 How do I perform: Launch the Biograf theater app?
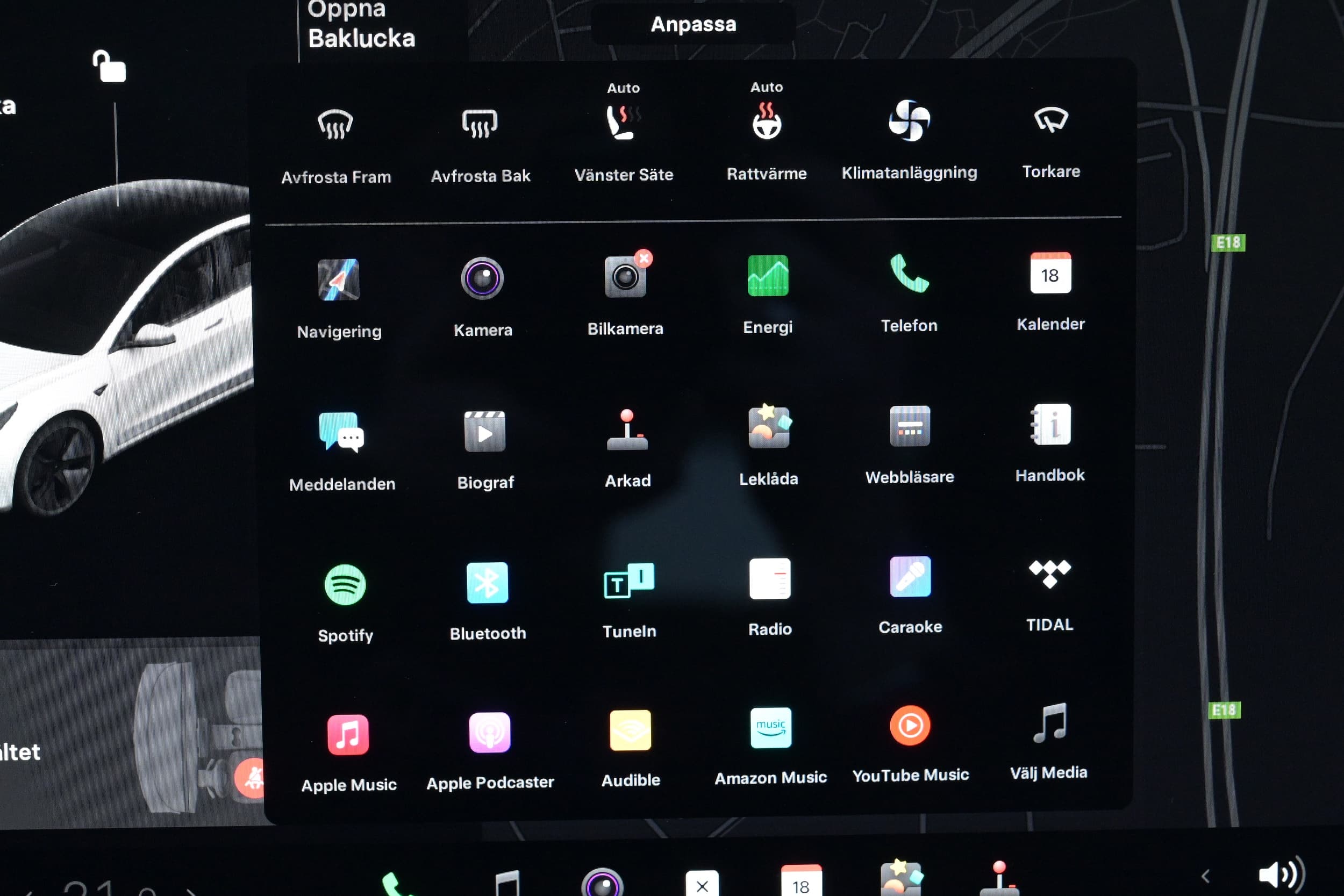(484, 432)
